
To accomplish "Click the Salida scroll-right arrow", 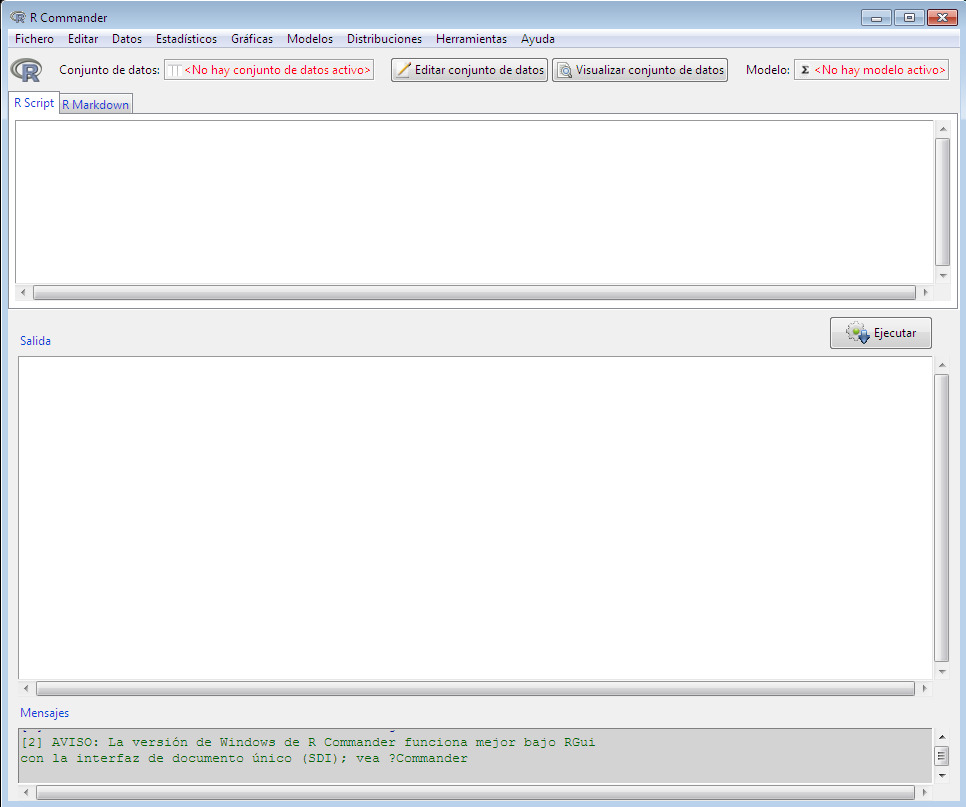I will click(924, 688).
